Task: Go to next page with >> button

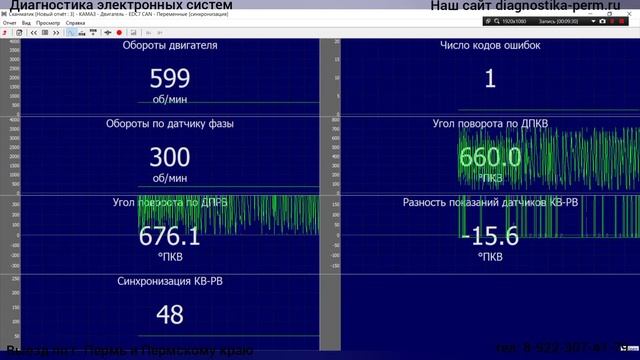Action: (x=56, y=33)
